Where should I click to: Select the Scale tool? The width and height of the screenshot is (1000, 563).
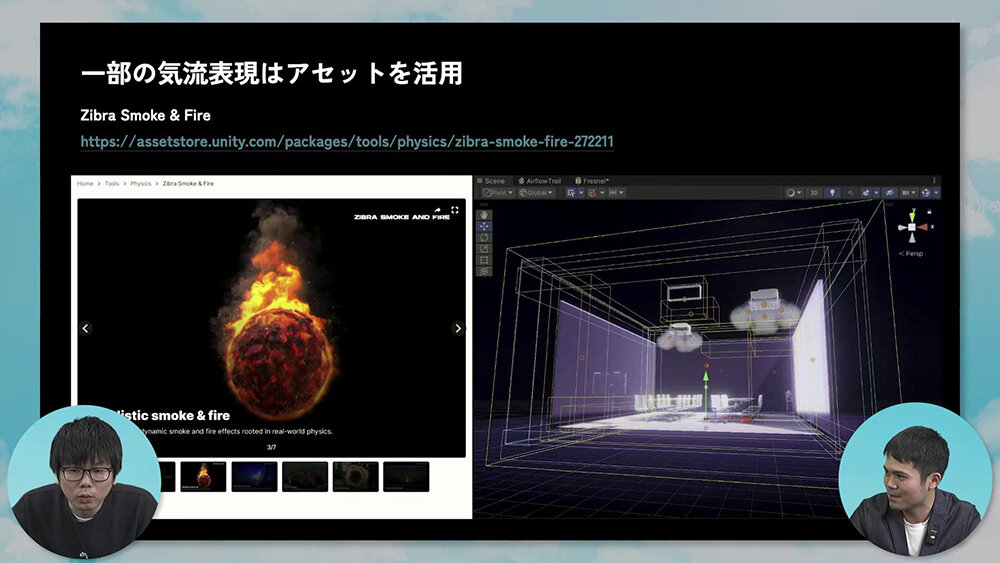click(x=485, y=248)
